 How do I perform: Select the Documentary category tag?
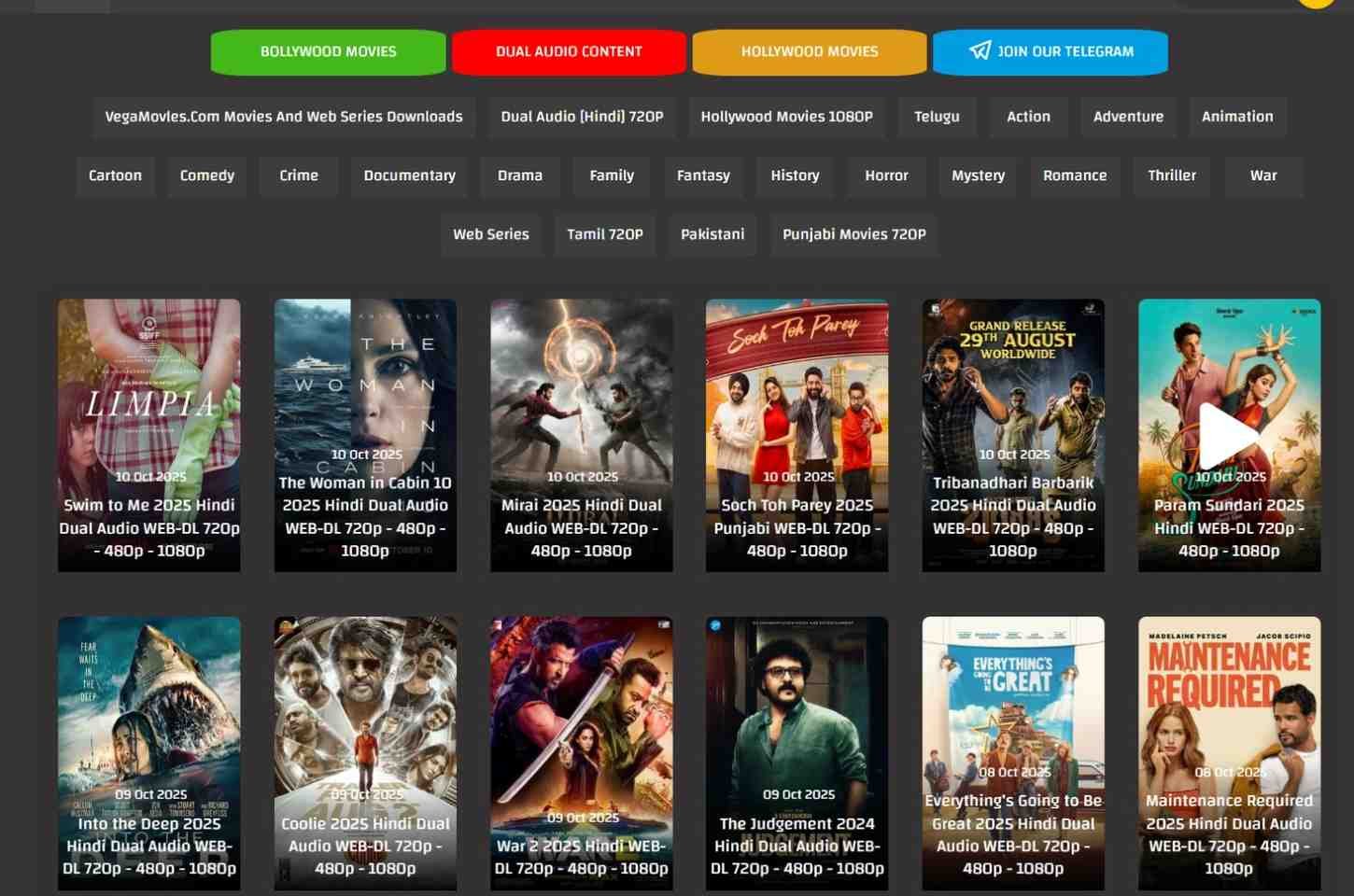(x=409, y=175)
